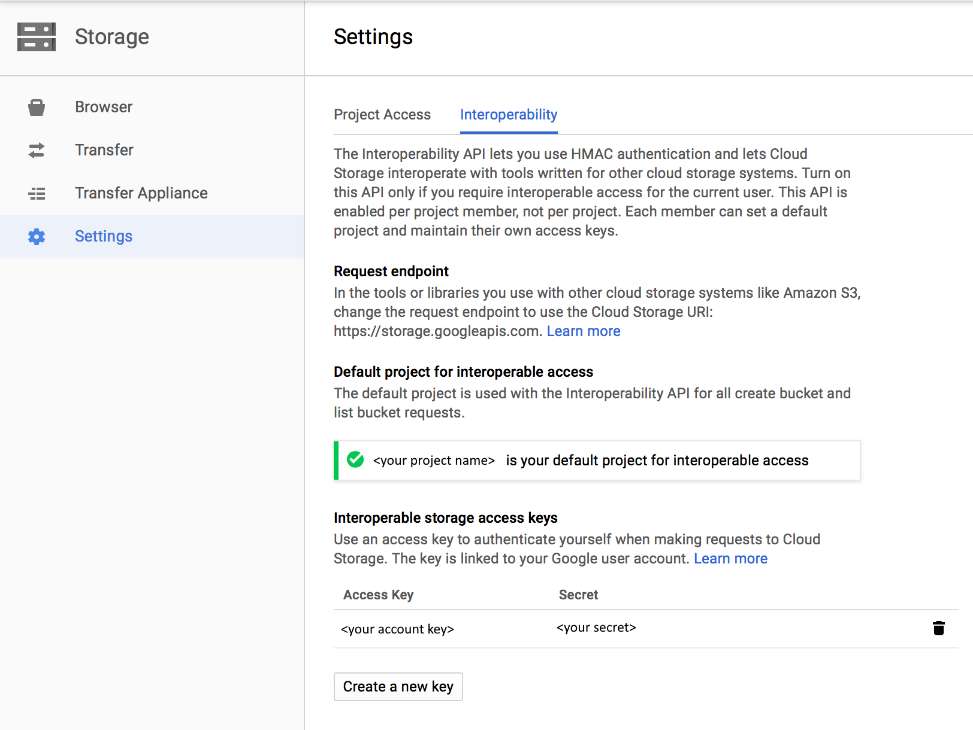Open Learn more link about access keys
The height and width of the screenshot is (730, 973).
730,559
